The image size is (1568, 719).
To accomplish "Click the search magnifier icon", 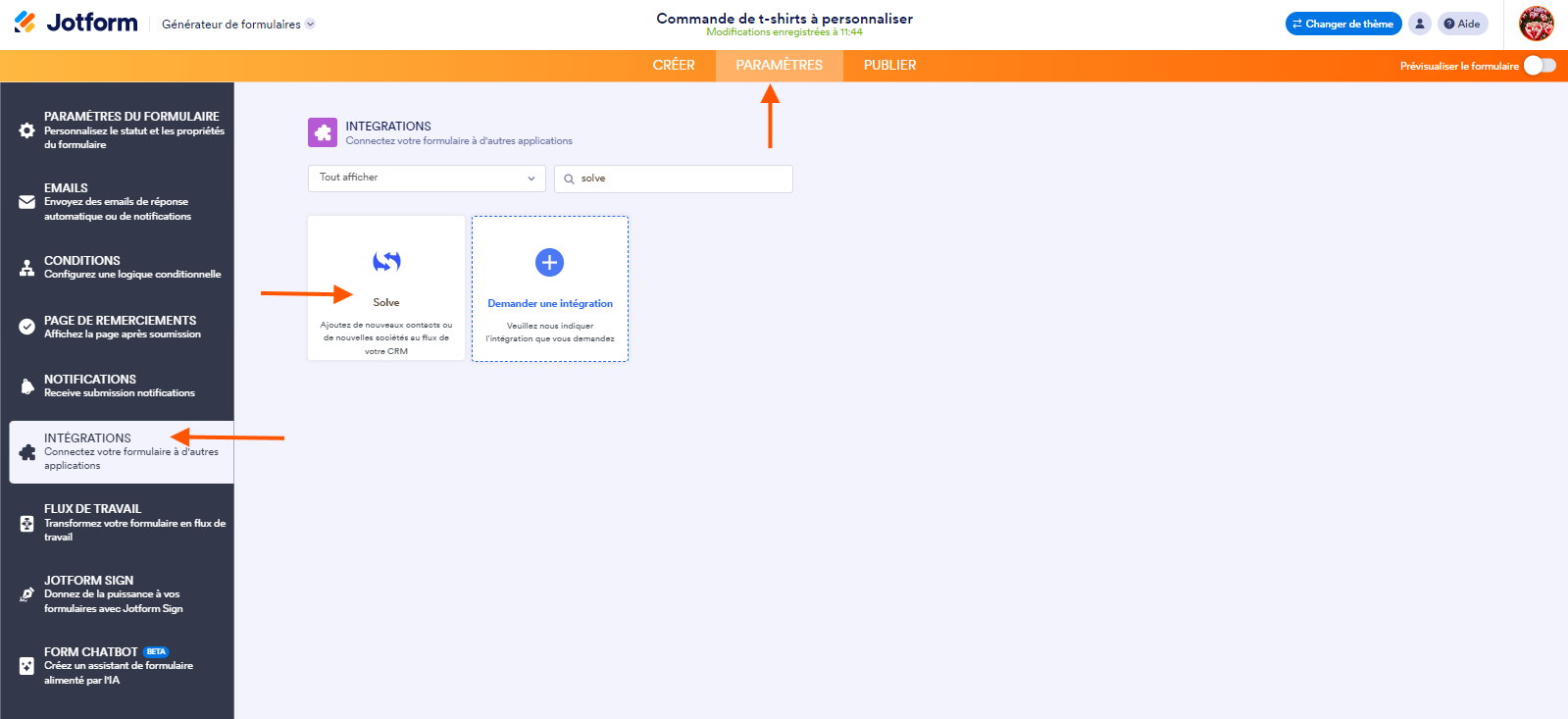I will click(569, 179).
